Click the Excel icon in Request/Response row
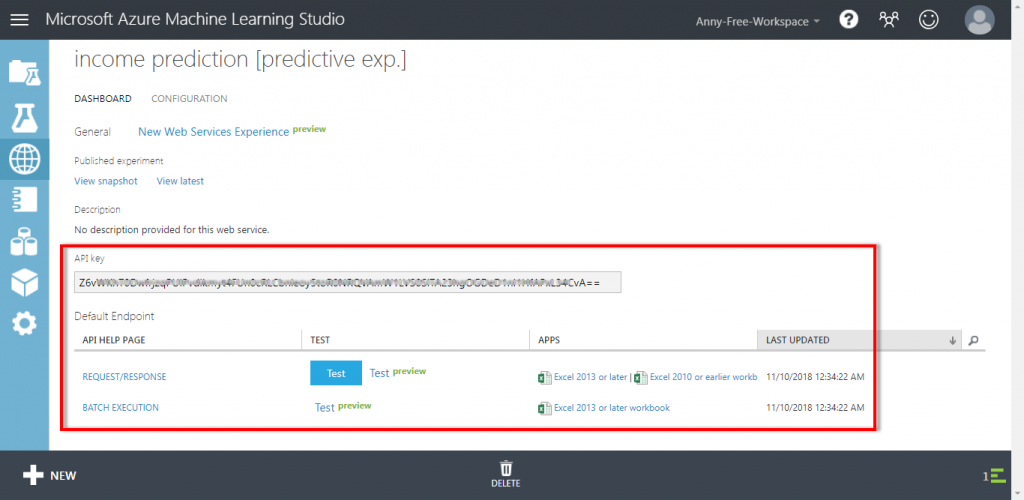The height and width of the screenshot is (500, 1024). point(544,377)
